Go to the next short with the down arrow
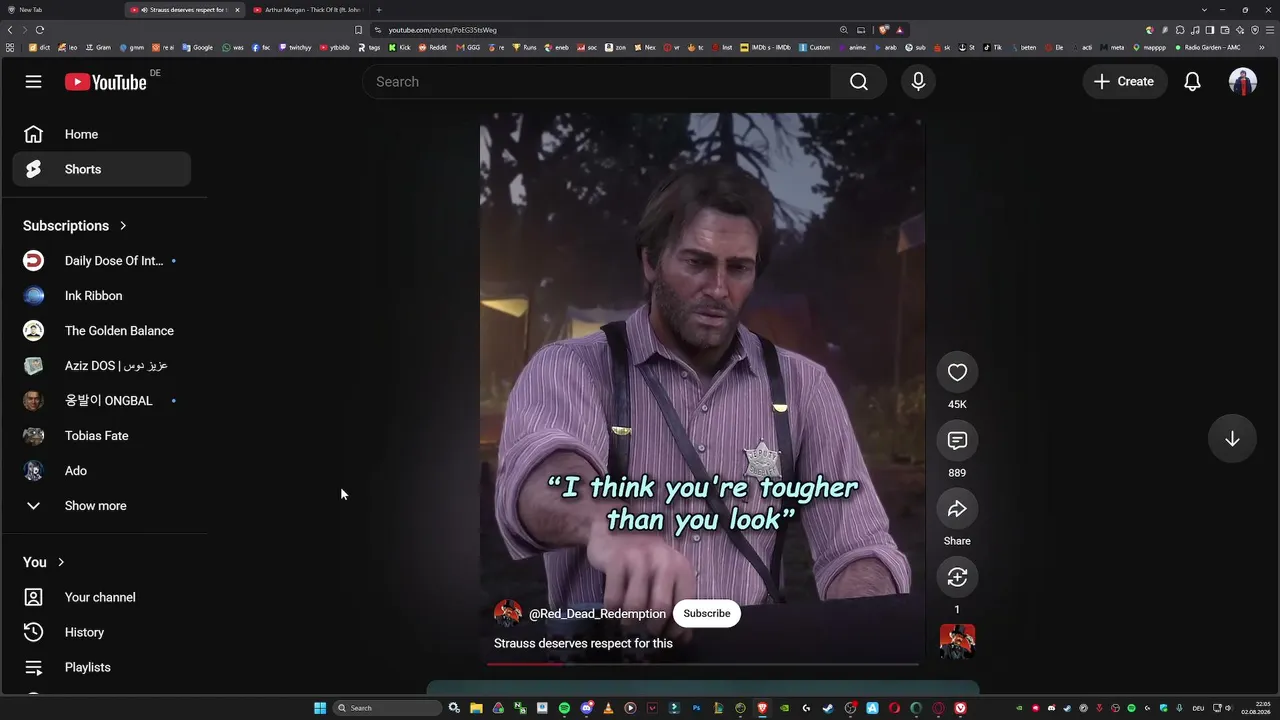 pos(1232,439)
